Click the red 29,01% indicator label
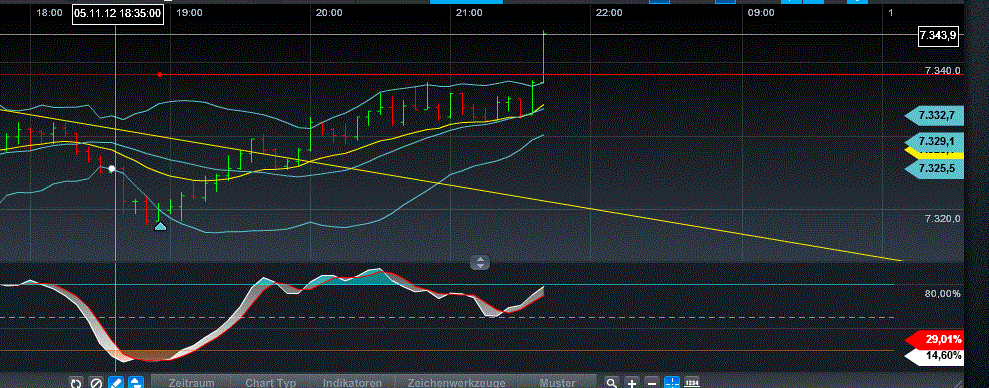989x388 pixels. point(935,339)
